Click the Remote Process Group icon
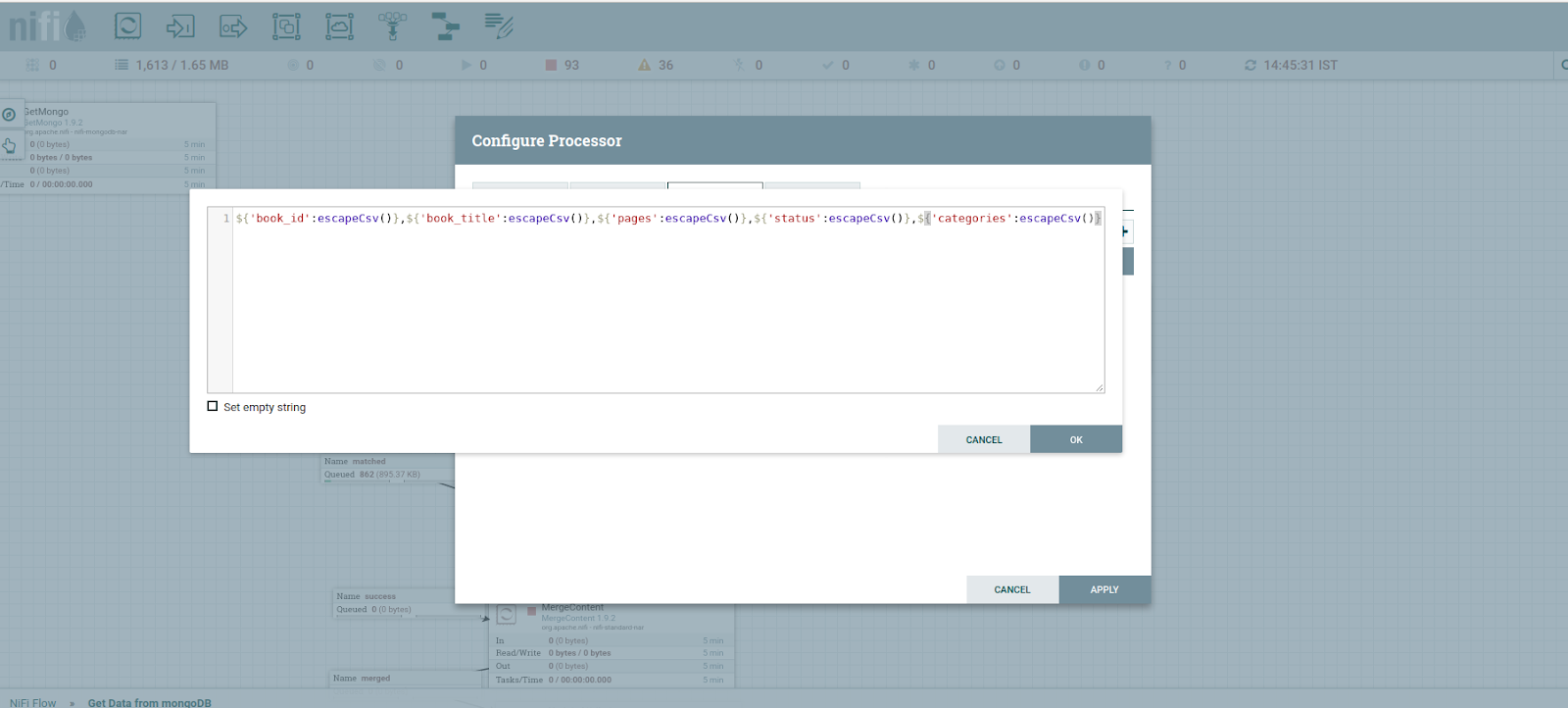This screenshot has height=708, width=1568. (x=339, y=26)
